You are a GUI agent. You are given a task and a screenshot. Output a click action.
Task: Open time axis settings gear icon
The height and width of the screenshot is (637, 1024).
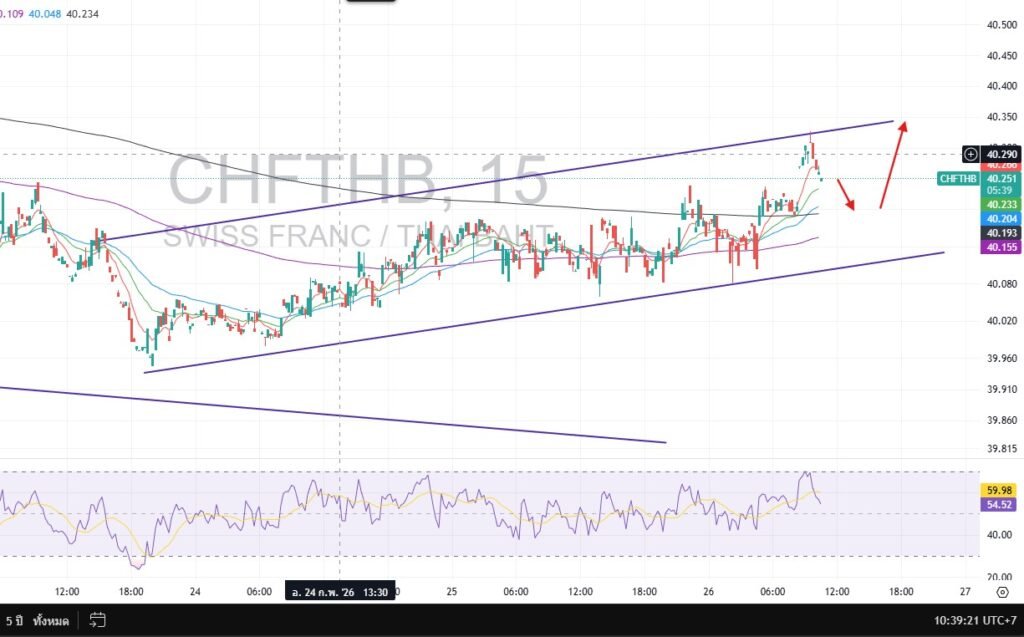(1001, 592)
